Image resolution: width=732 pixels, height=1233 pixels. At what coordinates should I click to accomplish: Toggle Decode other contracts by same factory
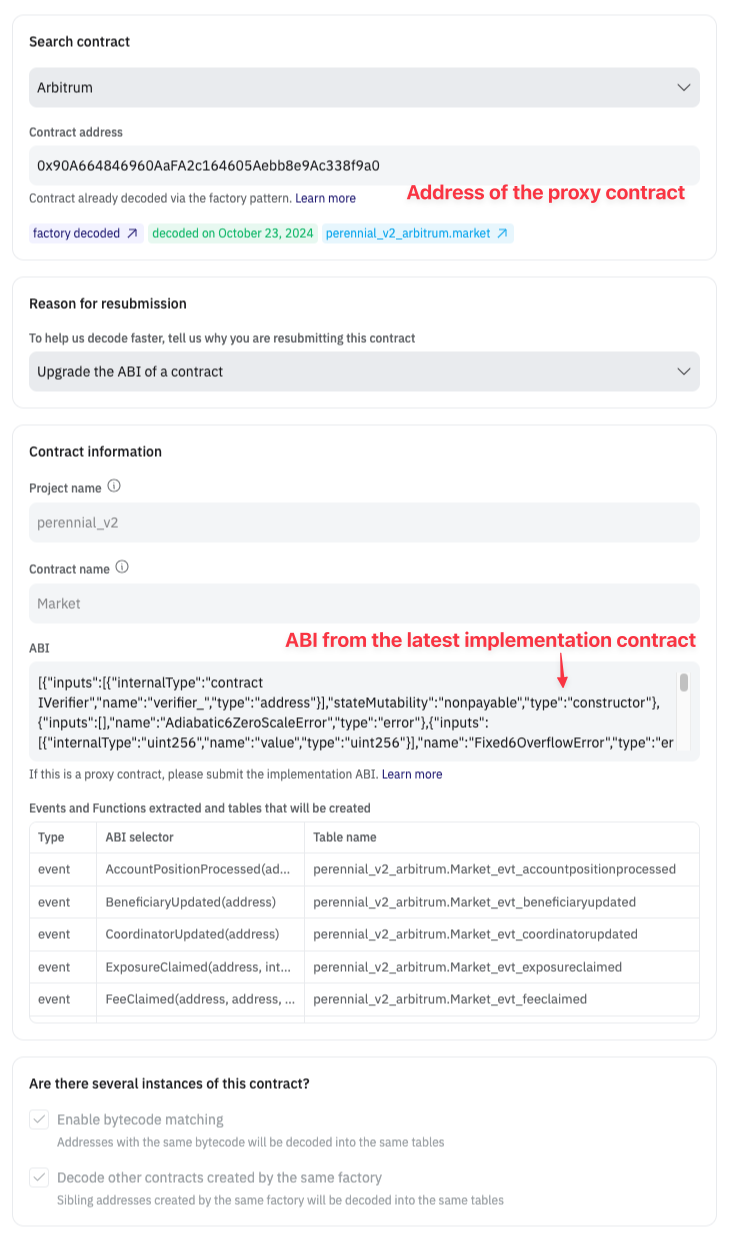pyautogui.click(x=39, y=1177)
